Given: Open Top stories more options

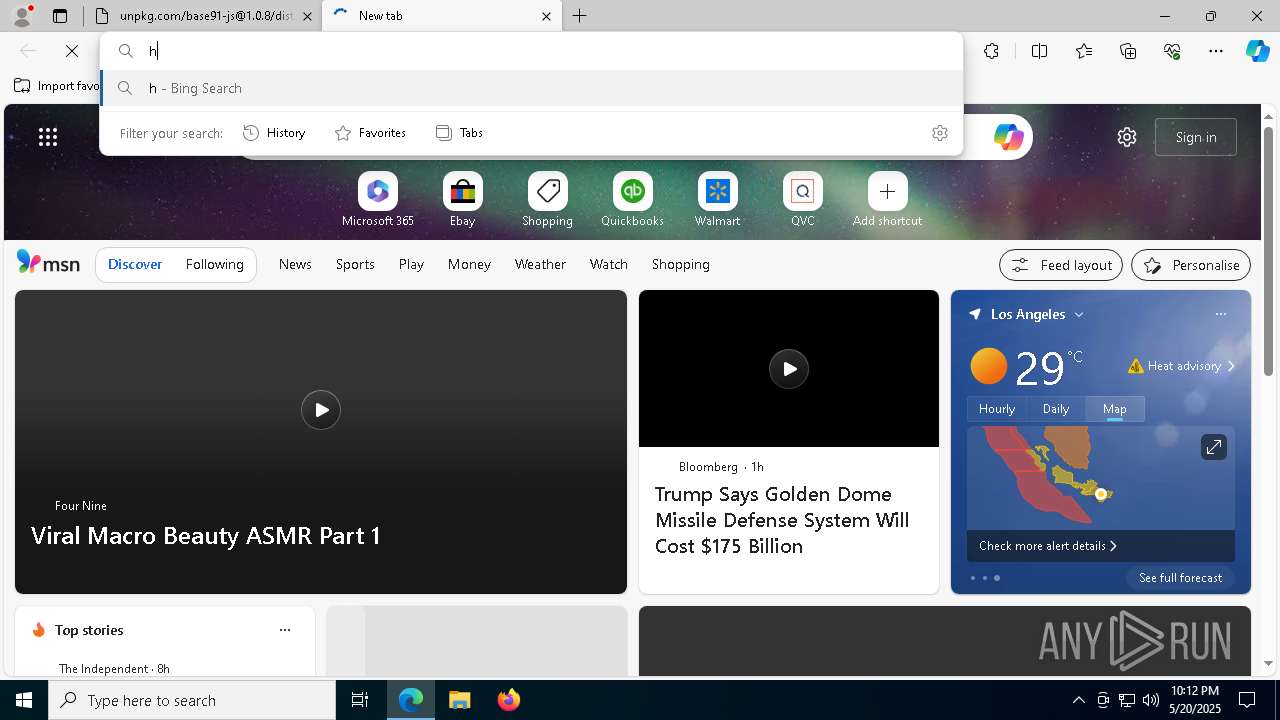Looking at the screenshot, I should coord(285,630).
